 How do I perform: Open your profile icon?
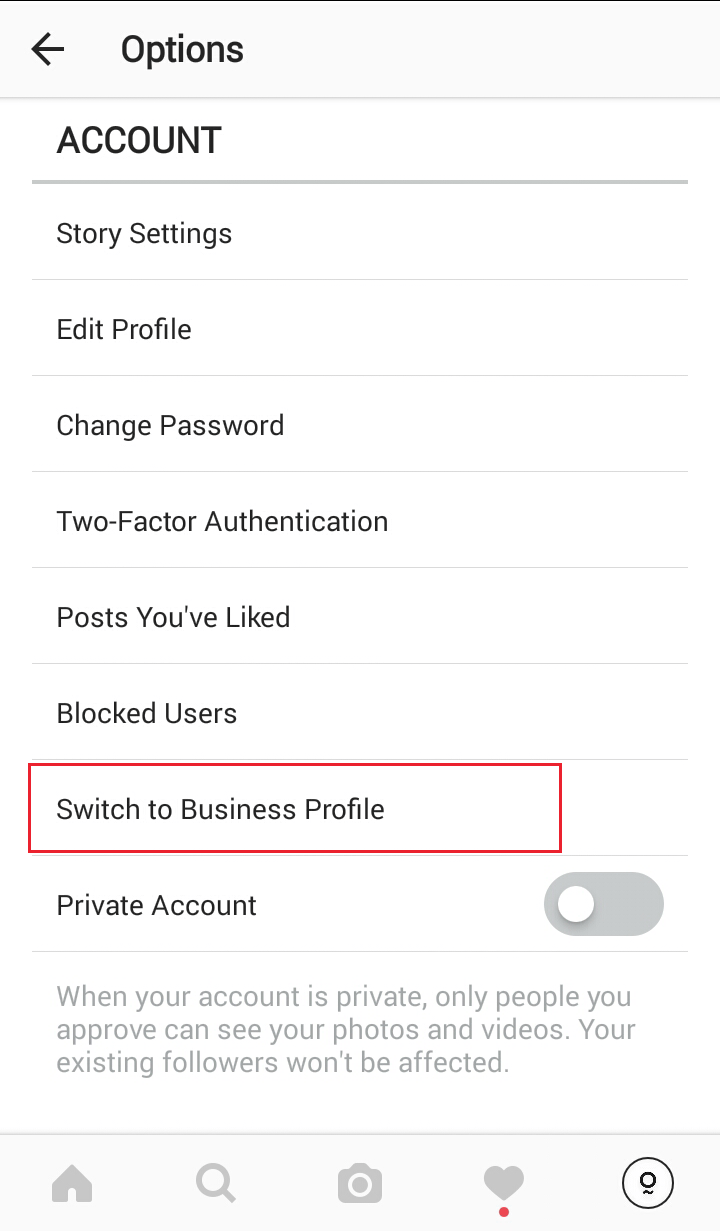(647, 1183)
